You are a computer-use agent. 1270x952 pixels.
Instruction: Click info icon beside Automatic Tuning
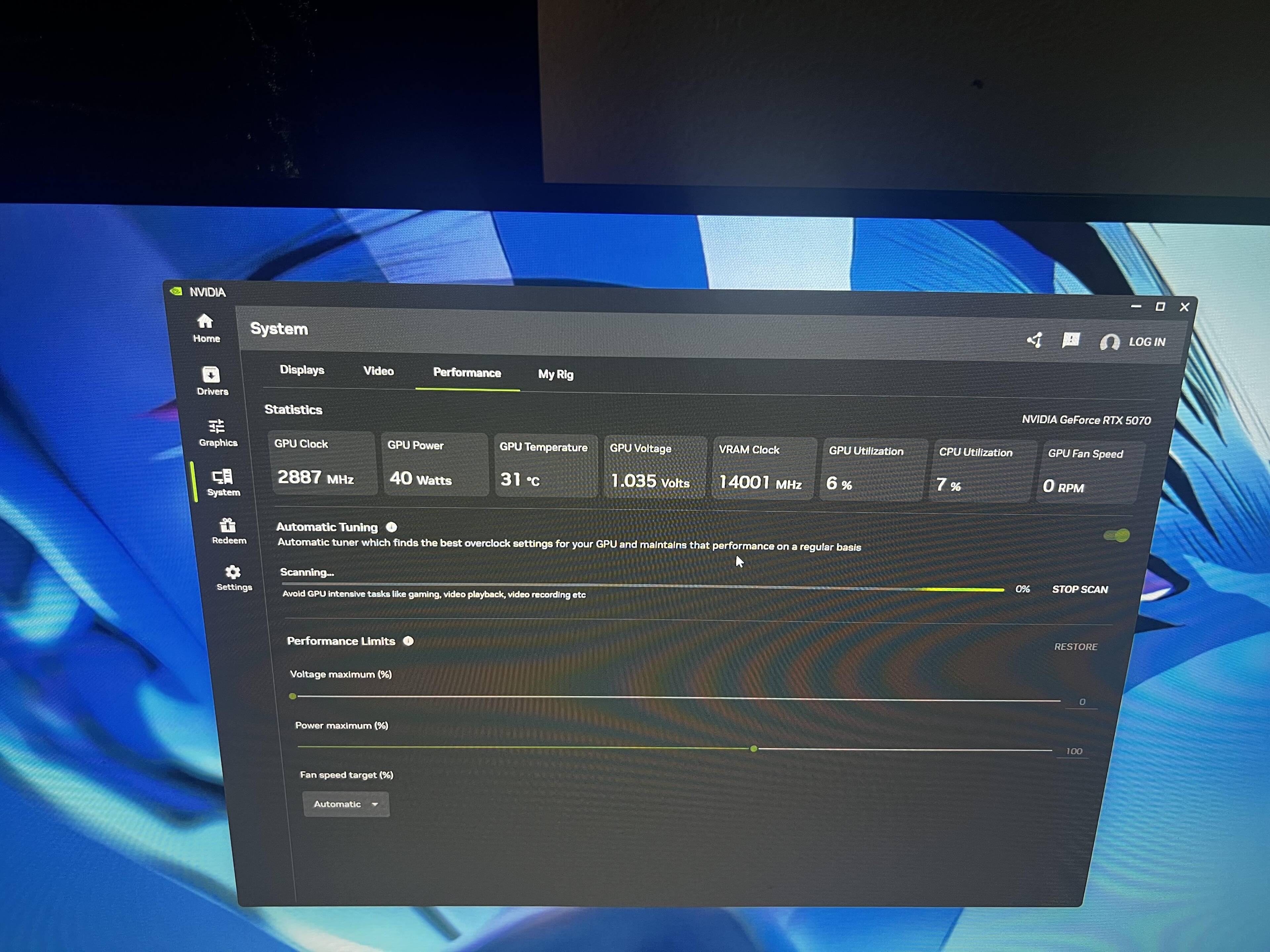coord(392,527)
